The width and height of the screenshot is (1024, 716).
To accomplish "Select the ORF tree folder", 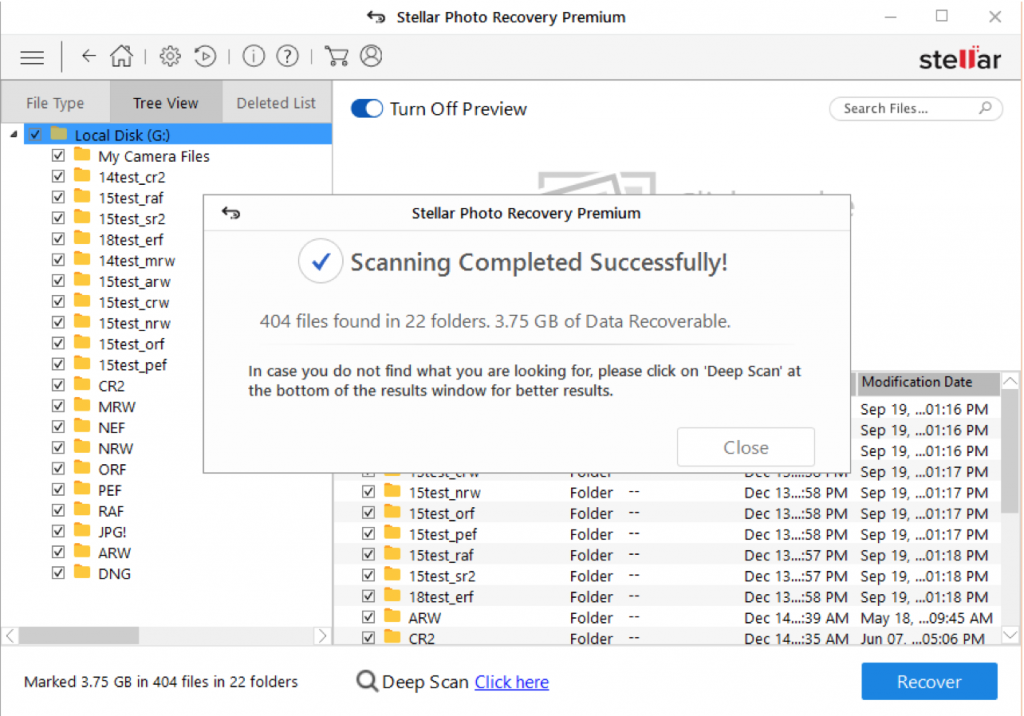I will (x=112, y=470).
